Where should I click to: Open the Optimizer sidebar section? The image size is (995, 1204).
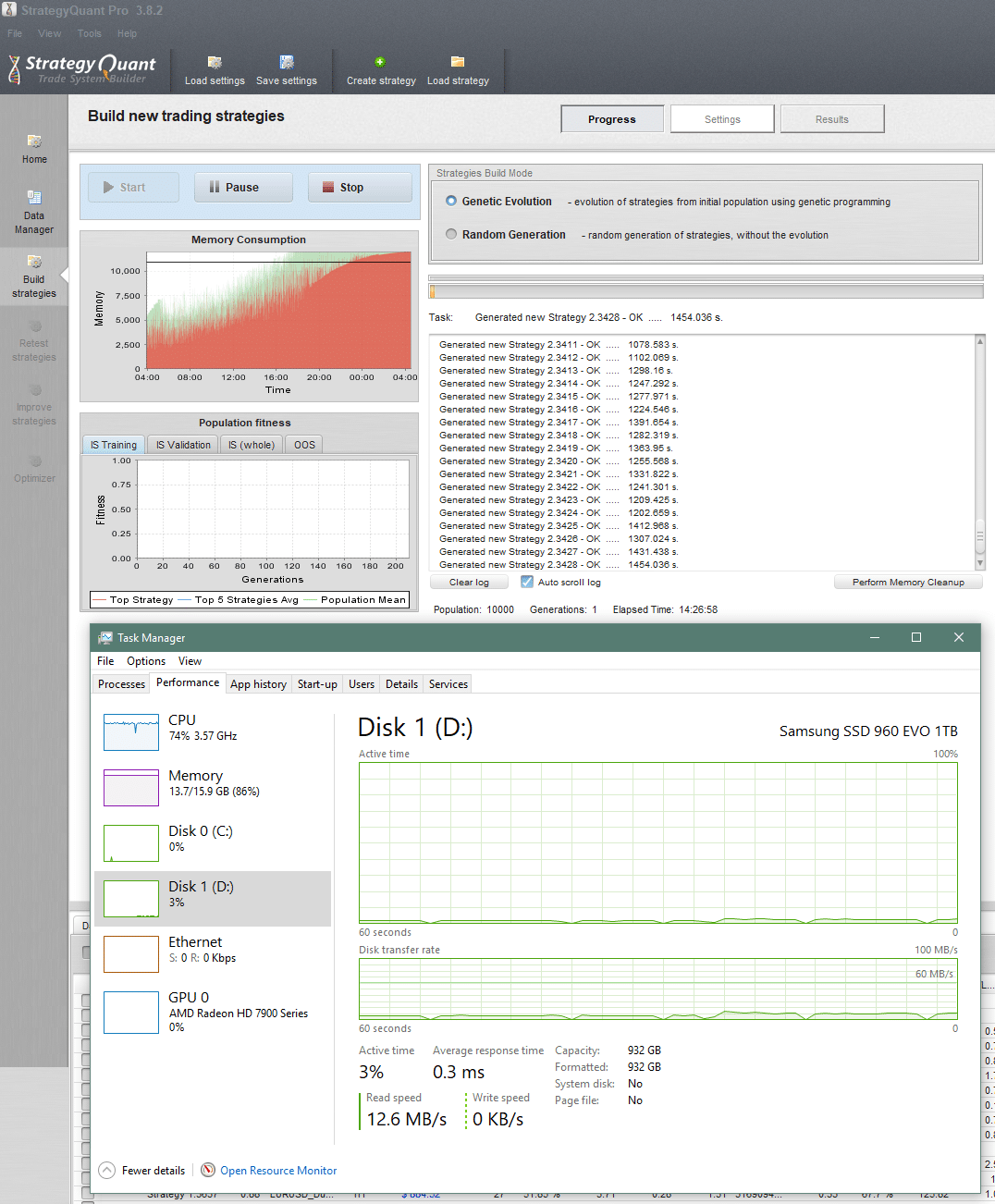[x=34, y=467]
